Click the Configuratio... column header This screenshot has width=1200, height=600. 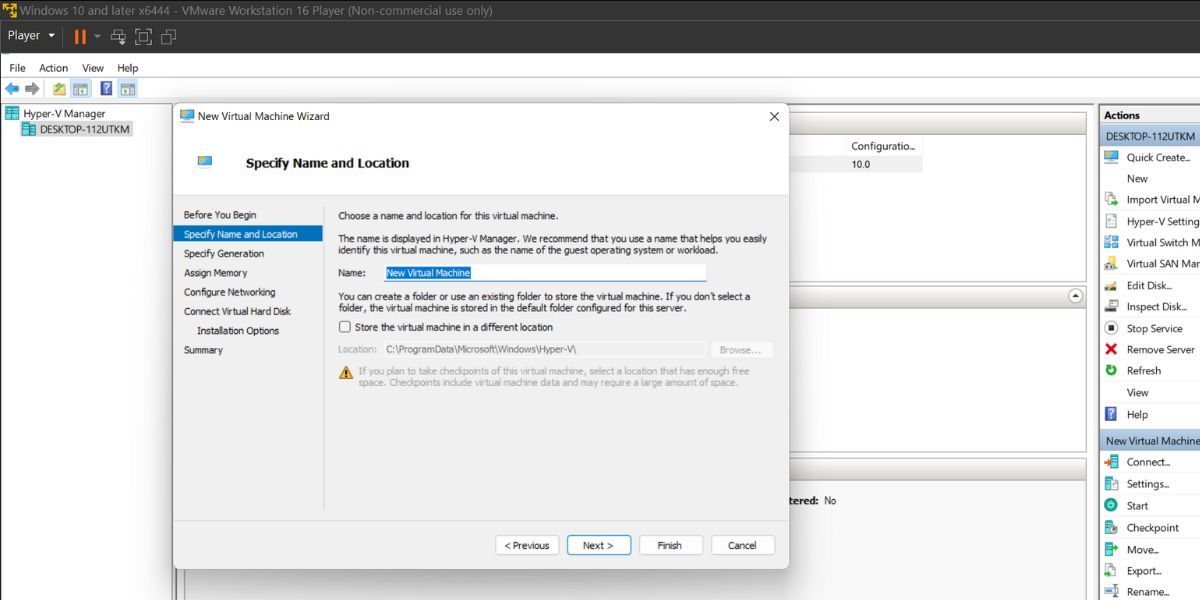pyautogui.click(x=883, y=146)
